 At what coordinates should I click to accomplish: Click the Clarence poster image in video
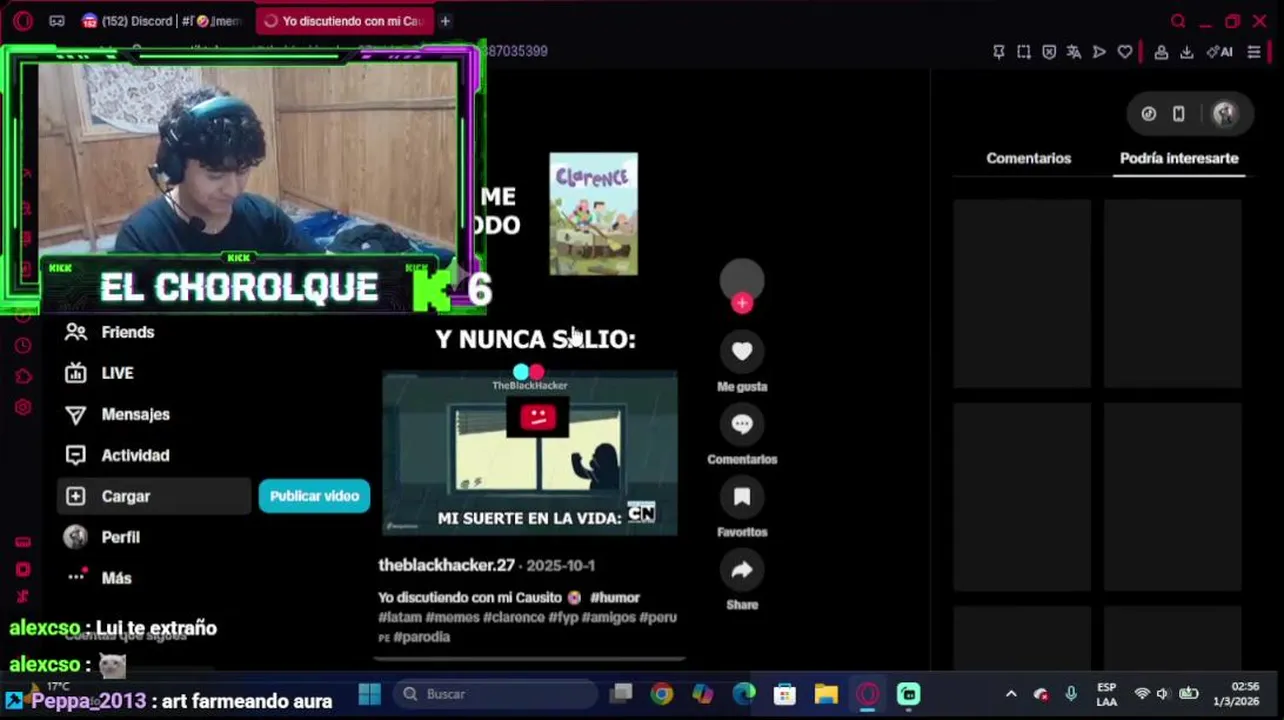tap(593, 214)
